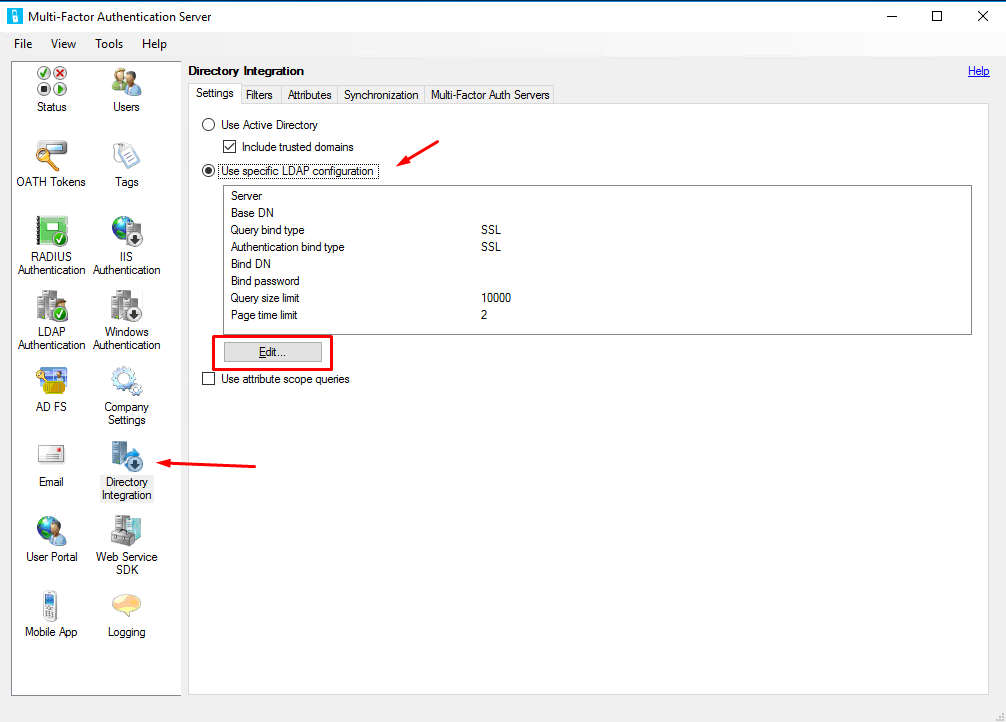Open the Help menu
Image resolution: width=1006 pixels, height=722 pixels.
(x=155, y=44)
